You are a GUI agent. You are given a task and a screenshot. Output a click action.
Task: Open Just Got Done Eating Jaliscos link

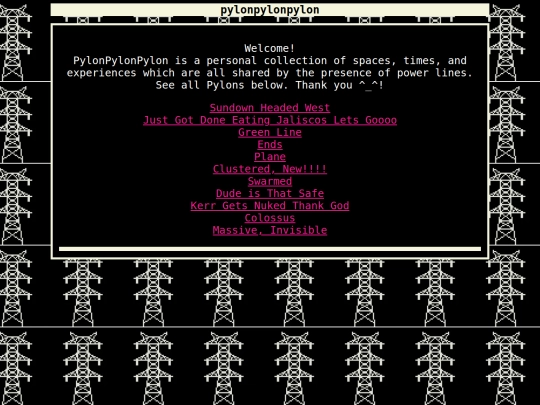270,120
